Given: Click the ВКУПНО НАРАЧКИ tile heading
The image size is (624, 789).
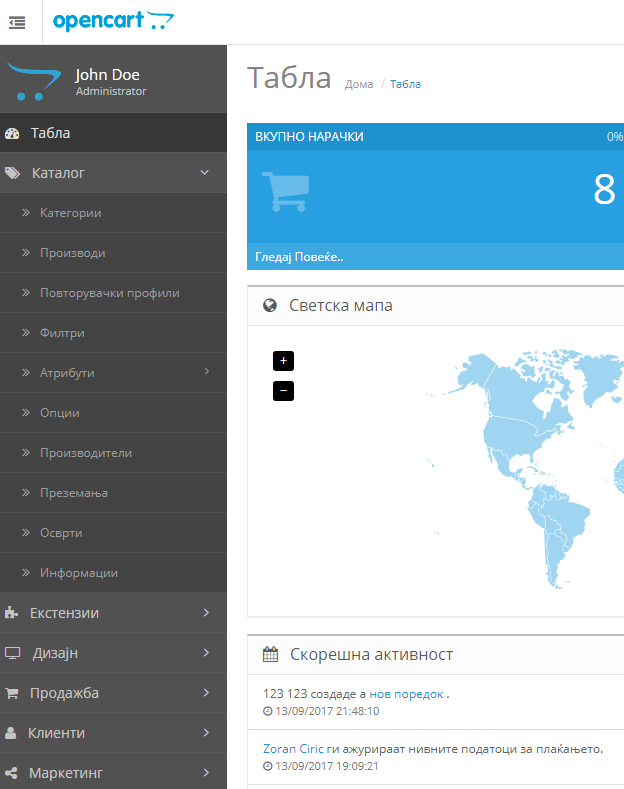Looking at the screenshot, I should click(309, 137).
